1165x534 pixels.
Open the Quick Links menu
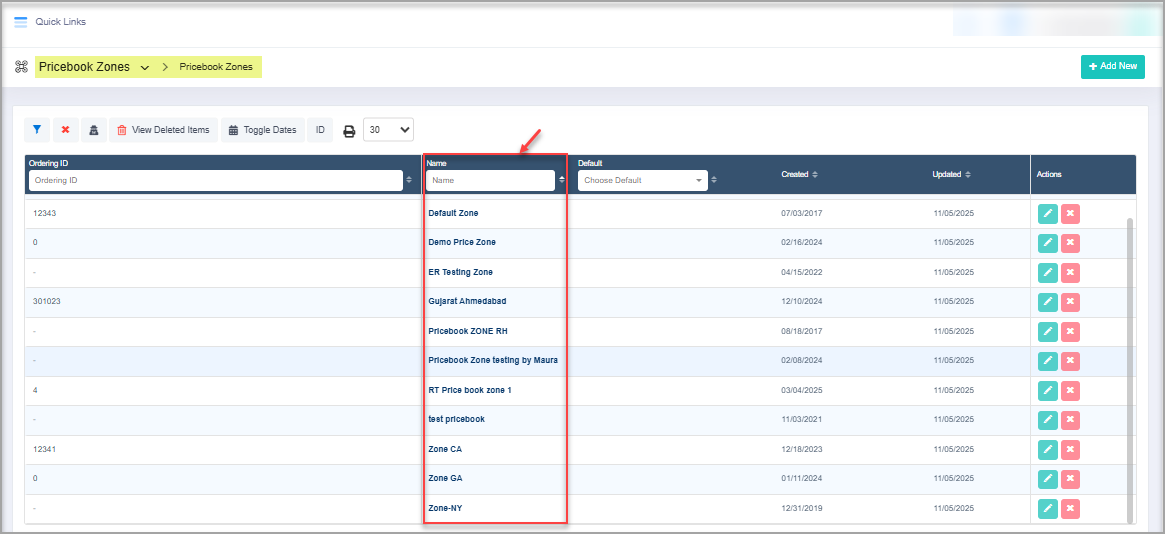[60, 22]
